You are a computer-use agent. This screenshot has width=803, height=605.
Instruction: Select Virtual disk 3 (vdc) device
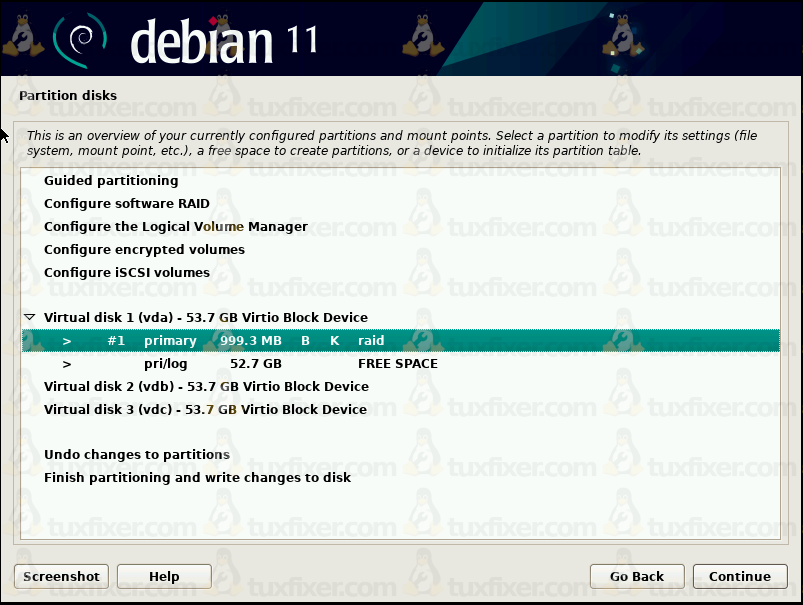click(x=206, y=410)
